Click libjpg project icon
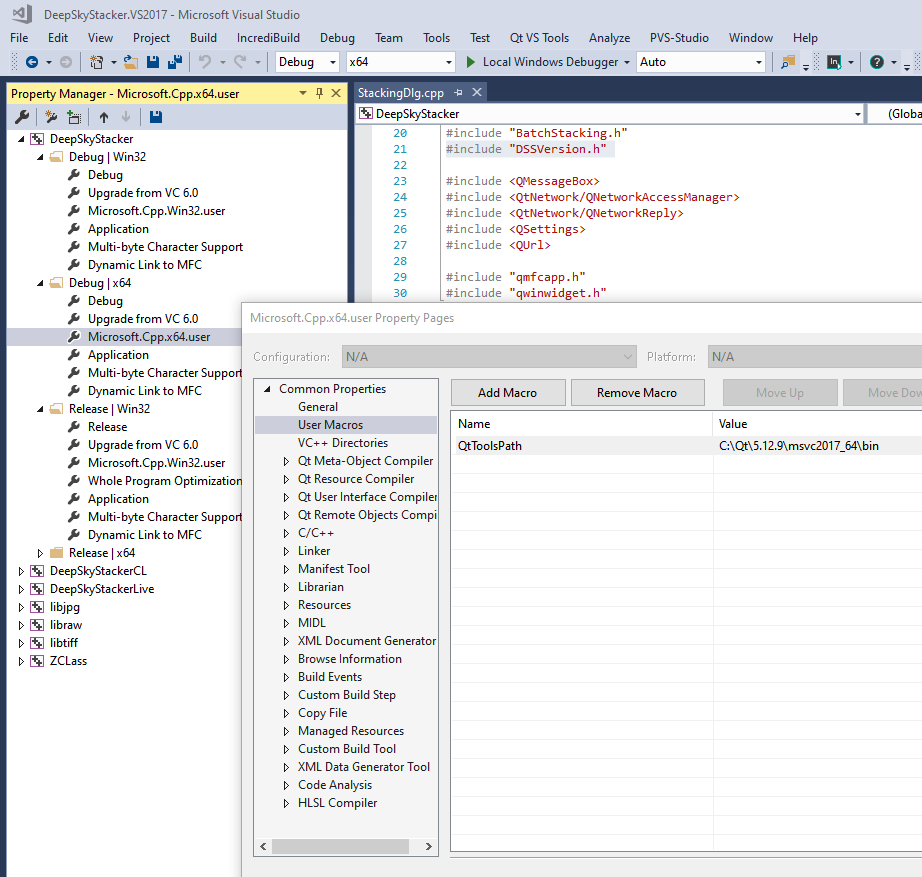Image resolution: width=922 pixels, height=877 pixels. 37,607
